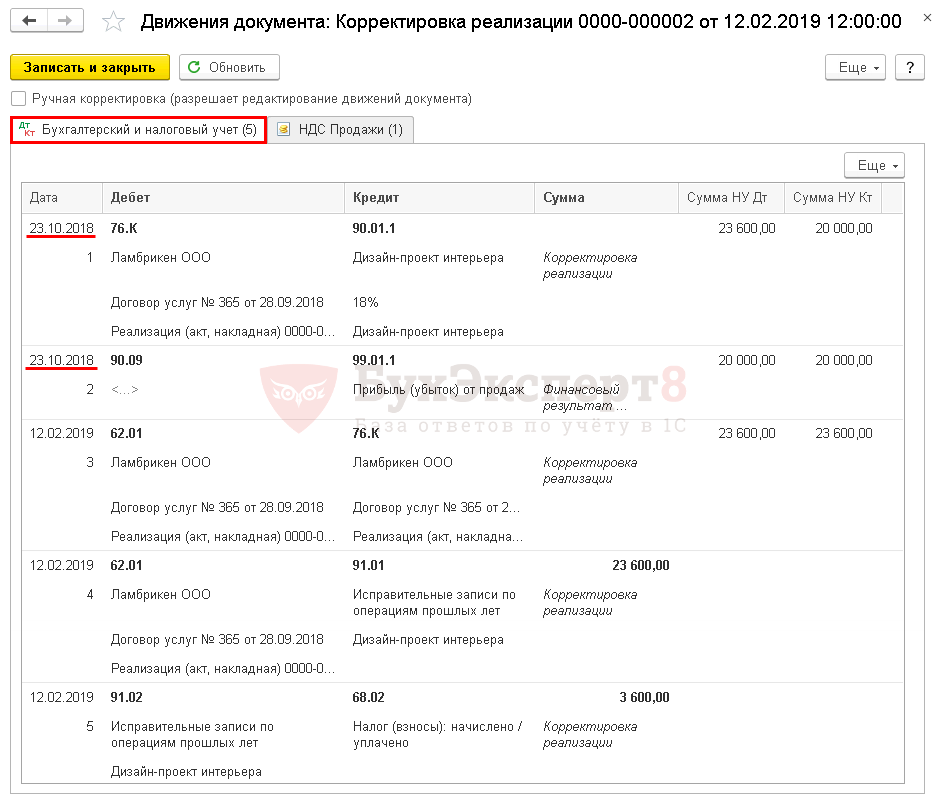Click the Обновить refresh button
The image size is (944, 798).
click(229, 67)
